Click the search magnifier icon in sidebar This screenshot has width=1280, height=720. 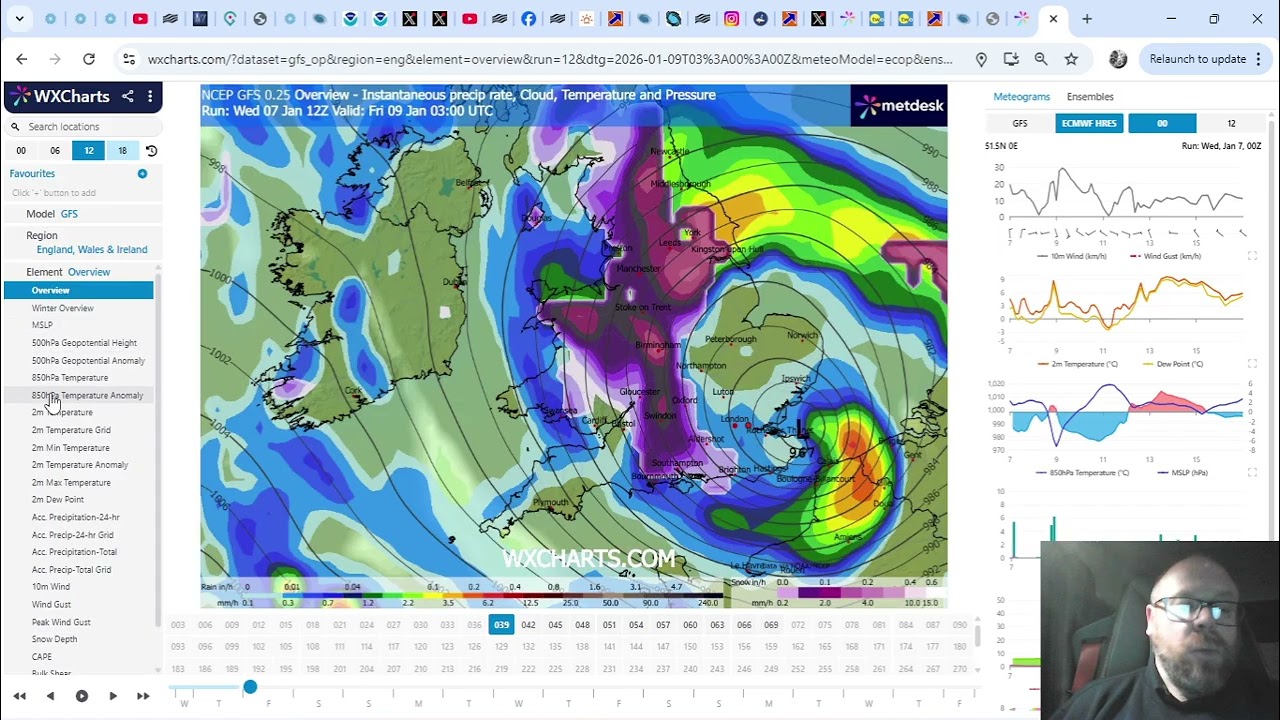15,127
